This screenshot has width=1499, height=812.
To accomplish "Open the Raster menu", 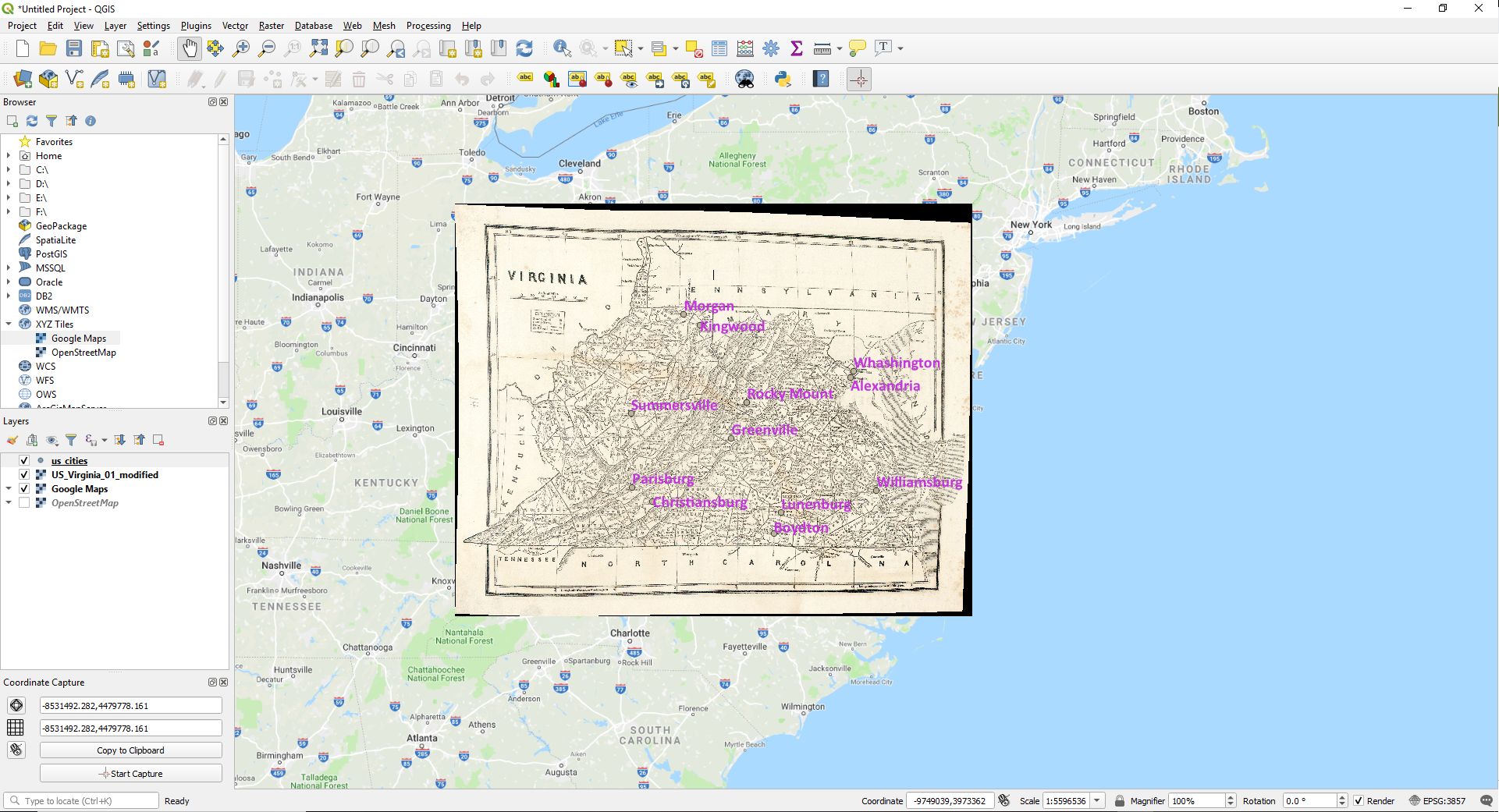I will 272,26.
